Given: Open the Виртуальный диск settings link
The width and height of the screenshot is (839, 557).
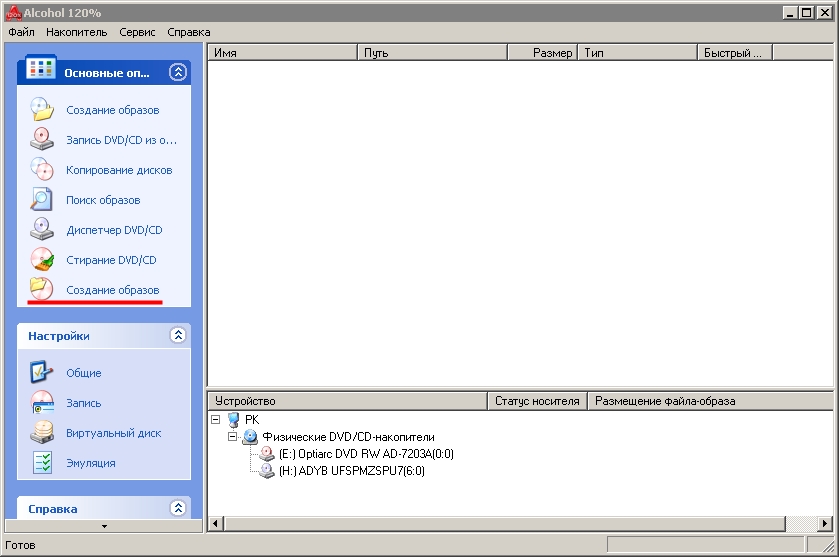Looking at the screenshot, I should [113, 433].
